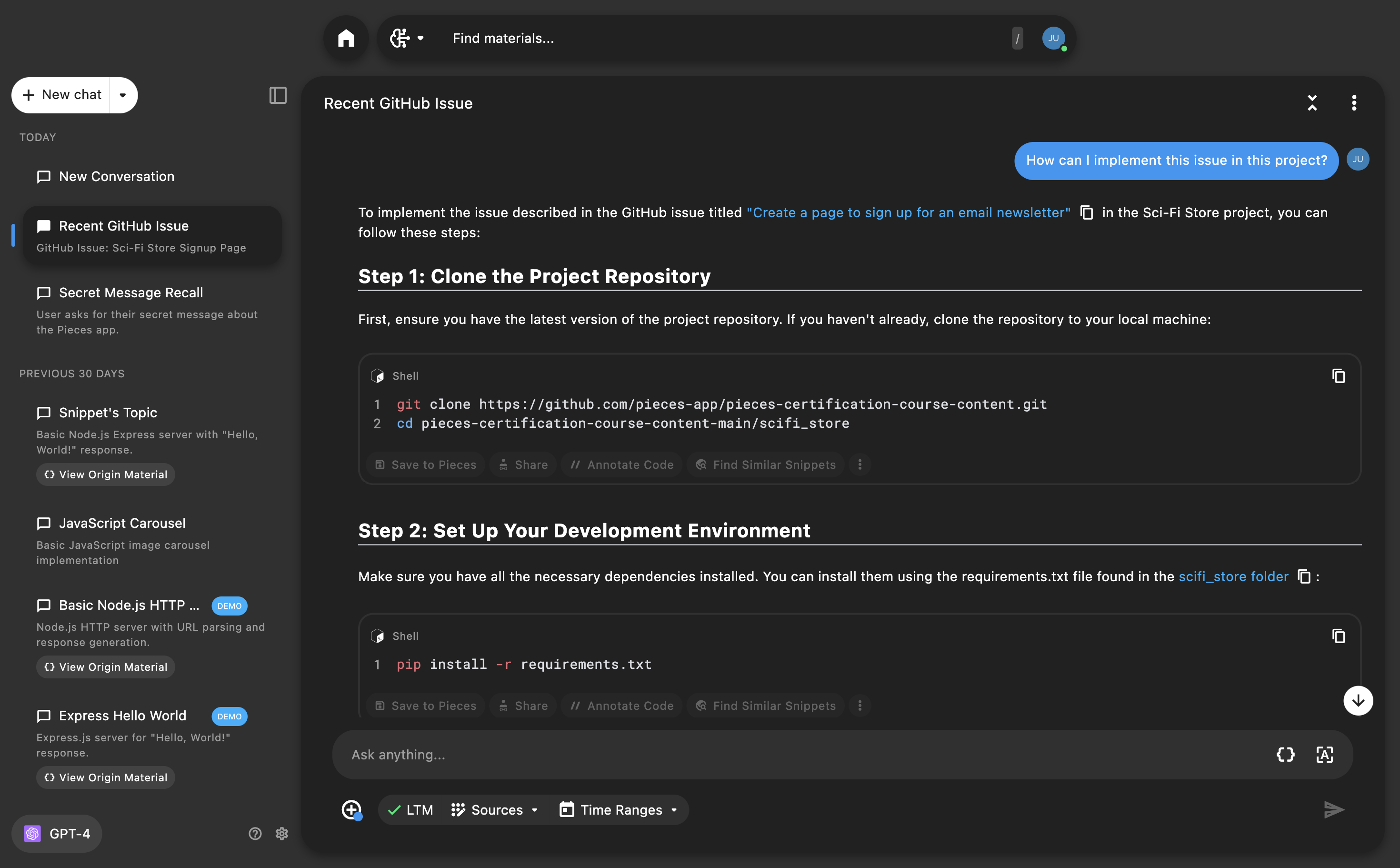Image resolution: width=1400 pixels, height=868 pixels.
Task: Click the Shell language icon of pip install block
Action: (x=377, y=636)
